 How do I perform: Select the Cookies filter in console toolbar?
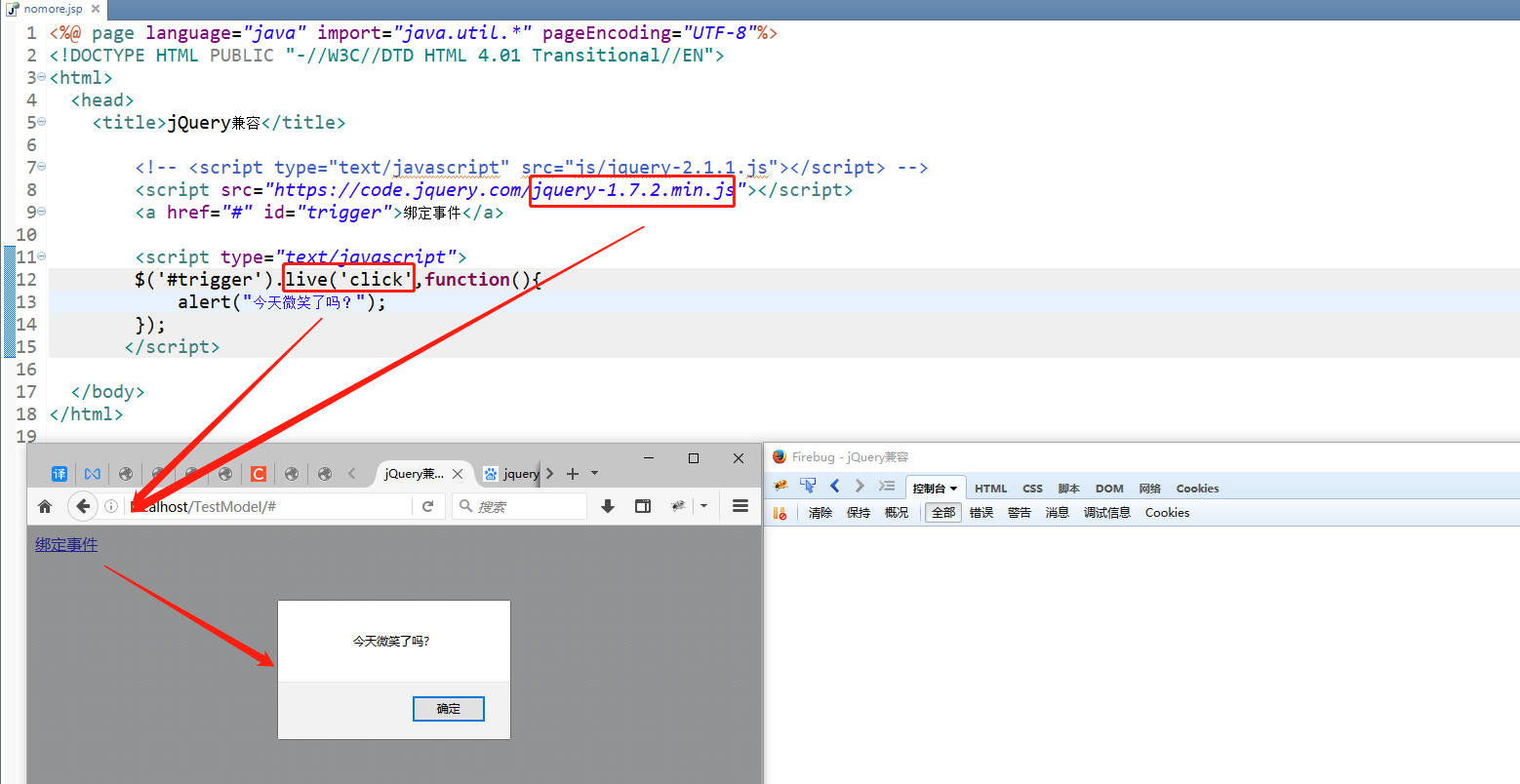[x=1167, y=513]
